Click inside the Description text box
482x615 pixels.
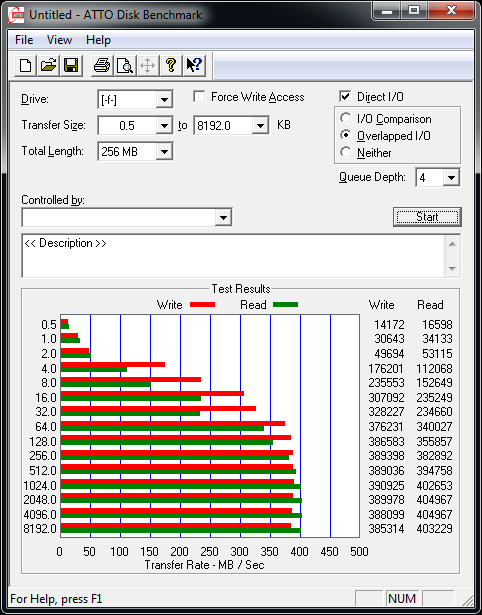click(x=234, y=256)
